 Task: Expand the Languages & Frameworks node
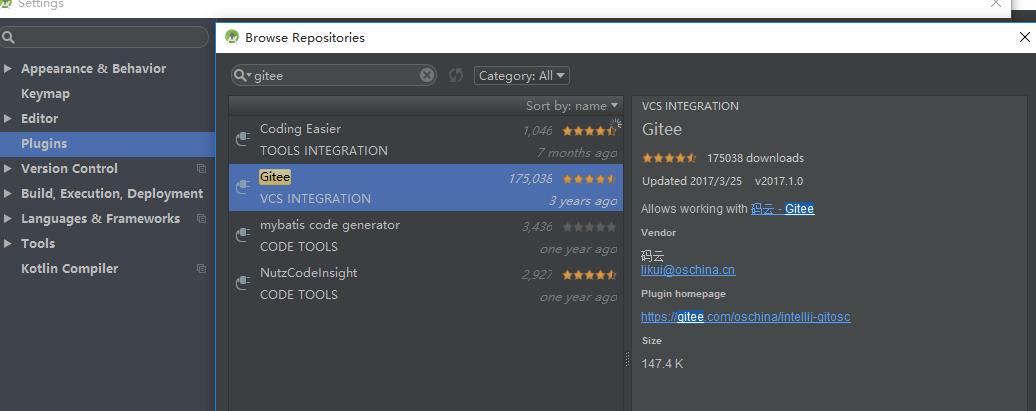pos(8,219)
